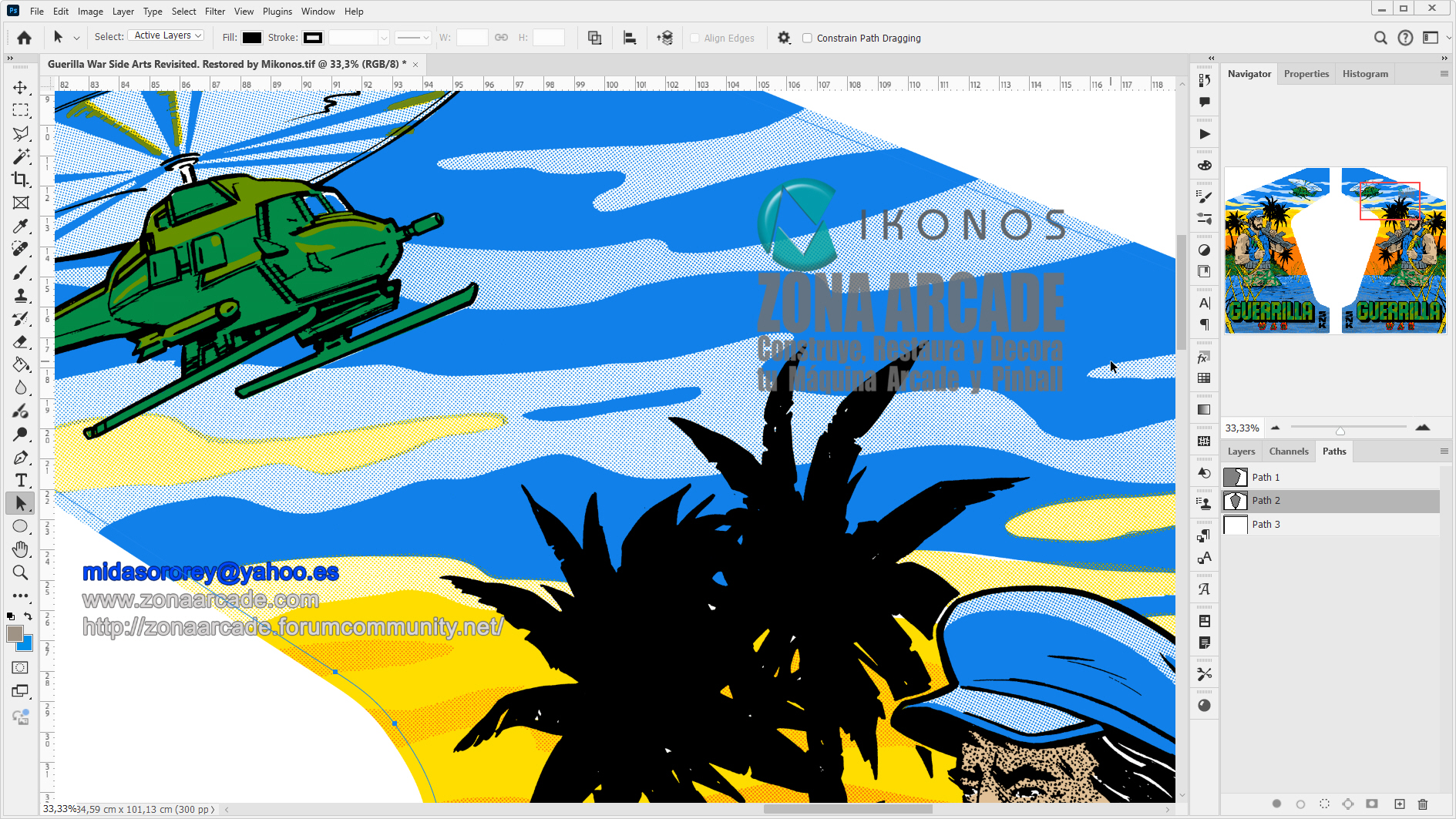This screenshot has width=1456, height=819.
Task: Click the Home button in options bar
Action: 25,38
